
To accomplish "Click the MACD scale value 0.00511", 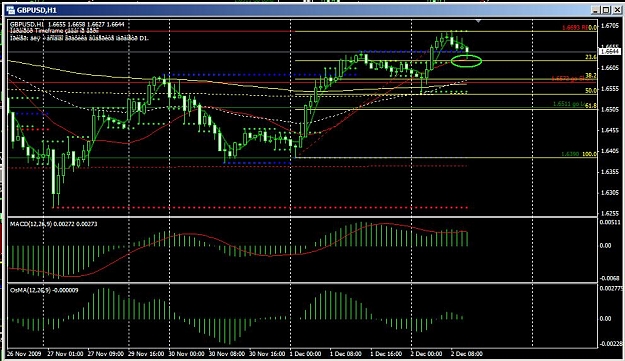I will (610, 222).
